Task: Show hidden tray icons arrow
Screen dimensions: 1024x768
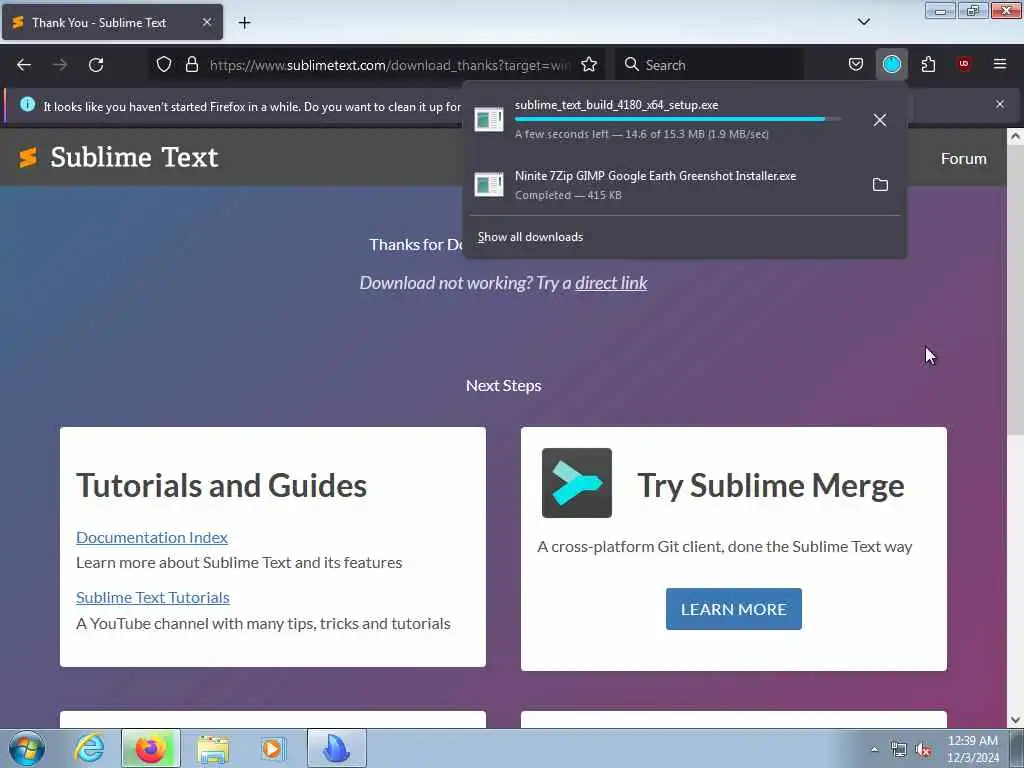Action: pos(874,750)
